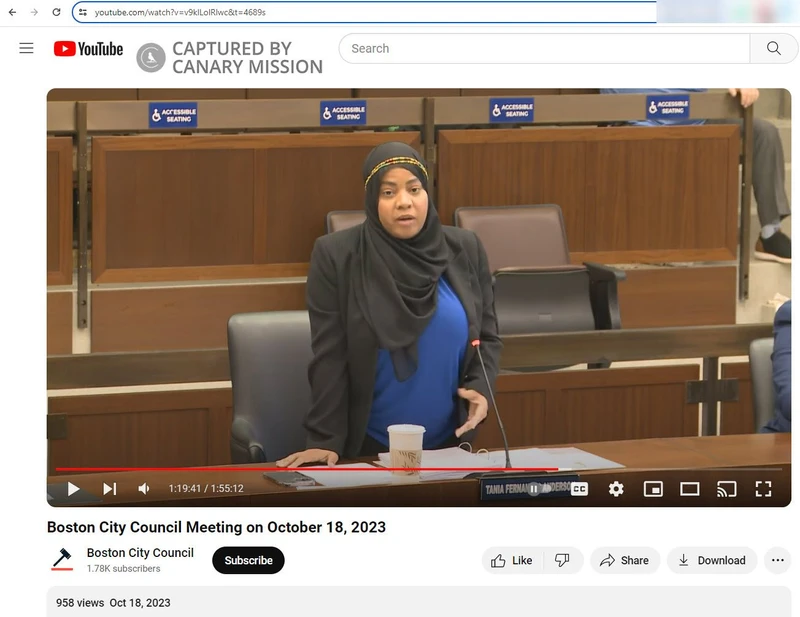Viewport: 800px width, 617px height.
Task: Open the Boston City Council channel name
Action: [x=140, y=553]
